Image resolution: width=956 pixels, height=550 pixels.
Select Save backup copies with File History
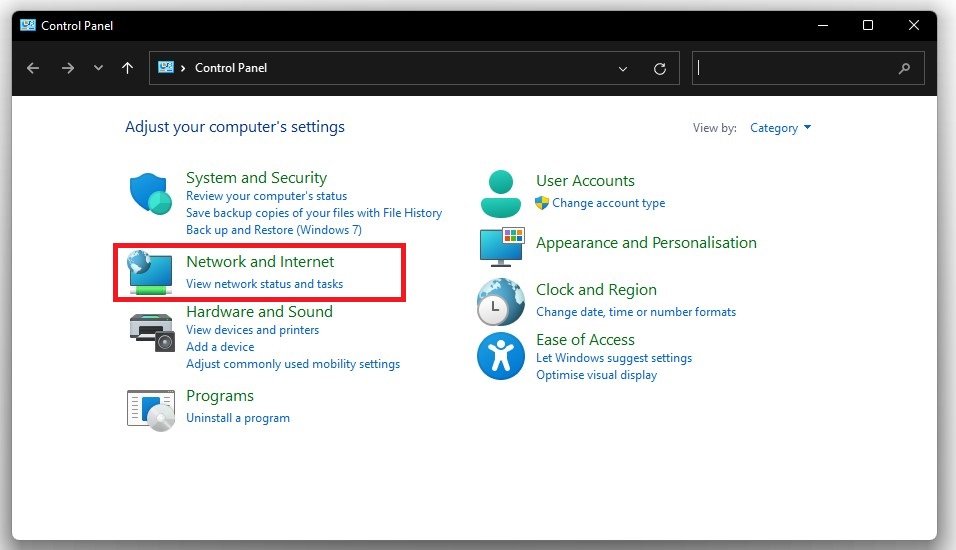(x=314, y=213)
